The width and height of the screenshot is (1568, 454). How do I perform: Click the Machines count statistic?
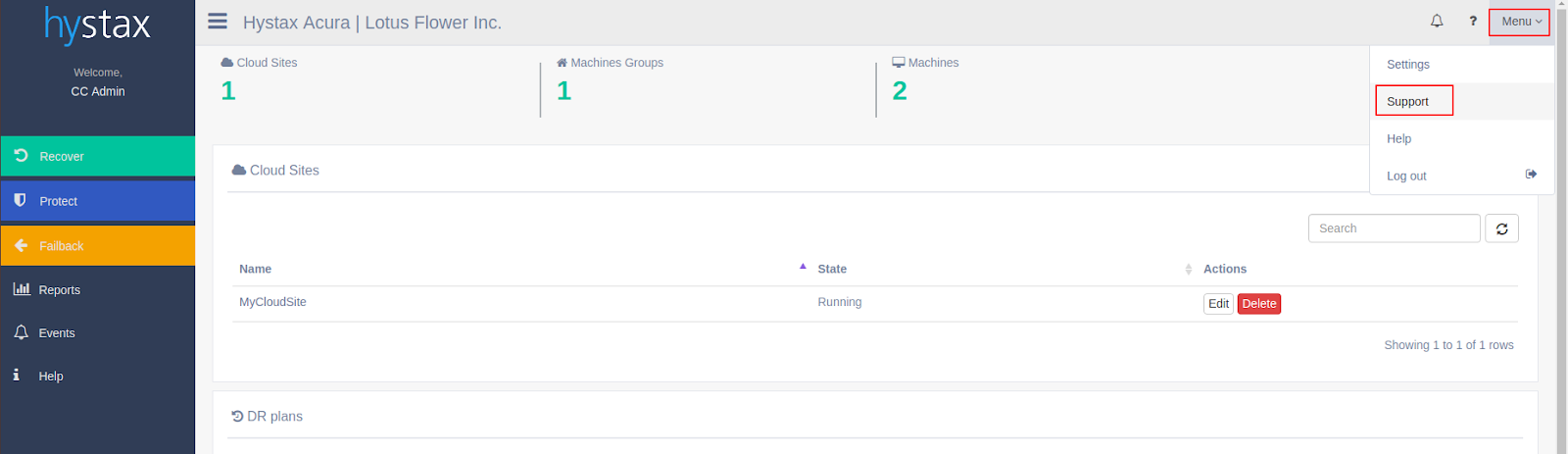(x=900, y=91)
